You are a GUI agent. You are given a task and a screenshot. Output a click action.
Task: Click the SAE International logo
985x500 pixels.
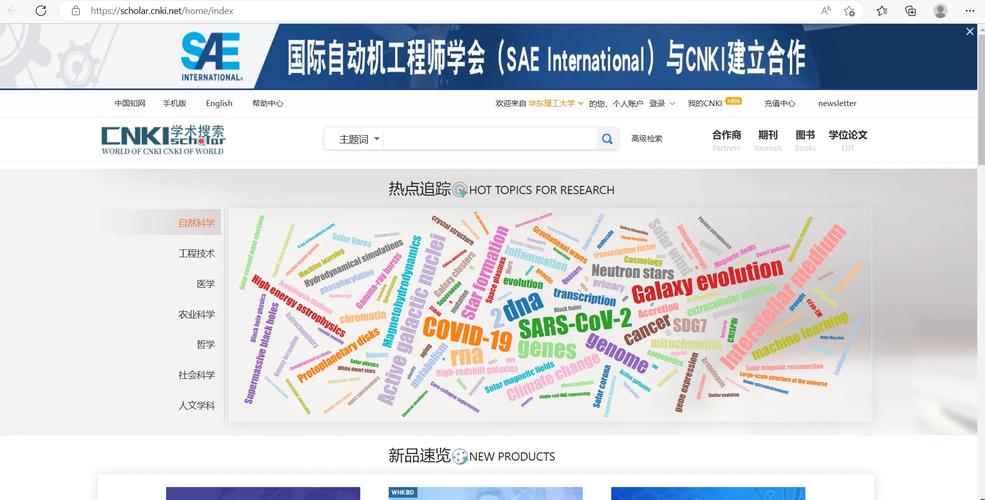click(211, 57)
